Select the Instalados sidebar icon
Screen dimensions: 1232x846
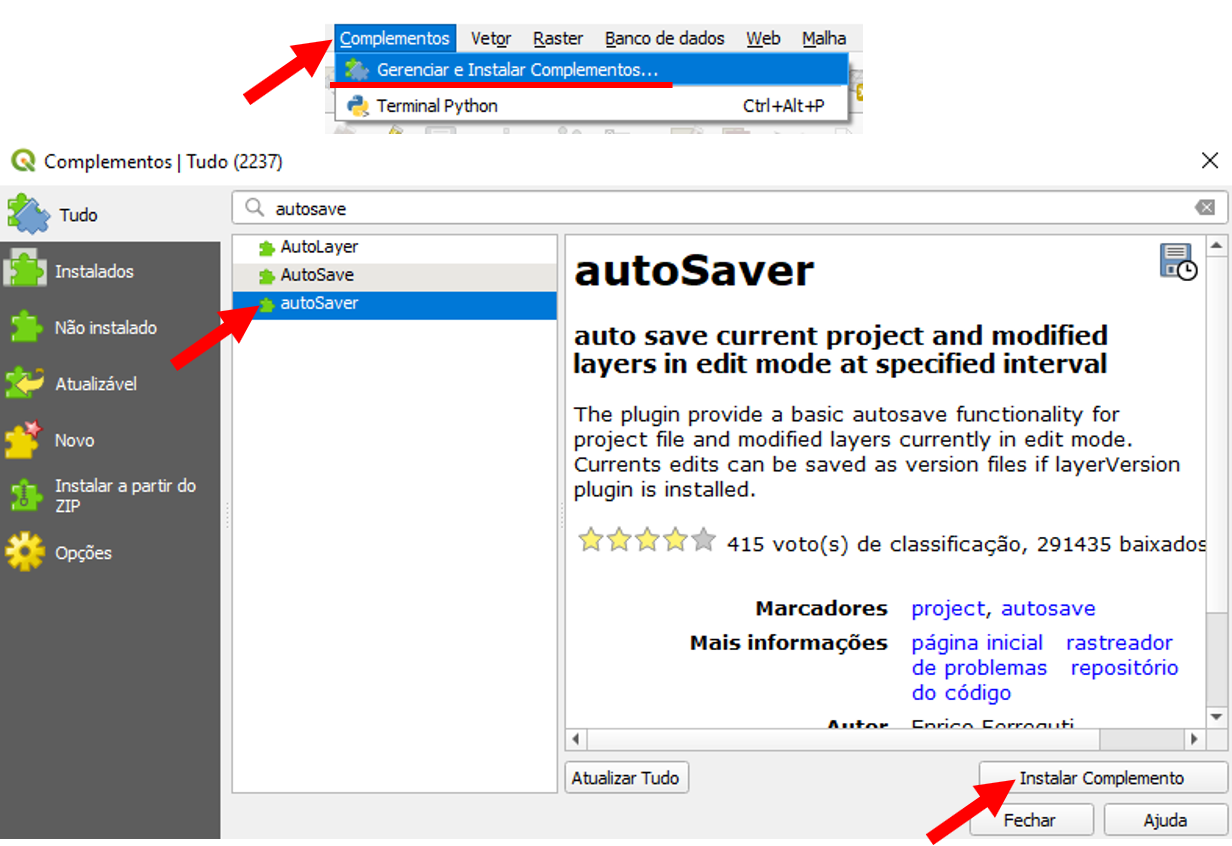[x=25, y=271]
